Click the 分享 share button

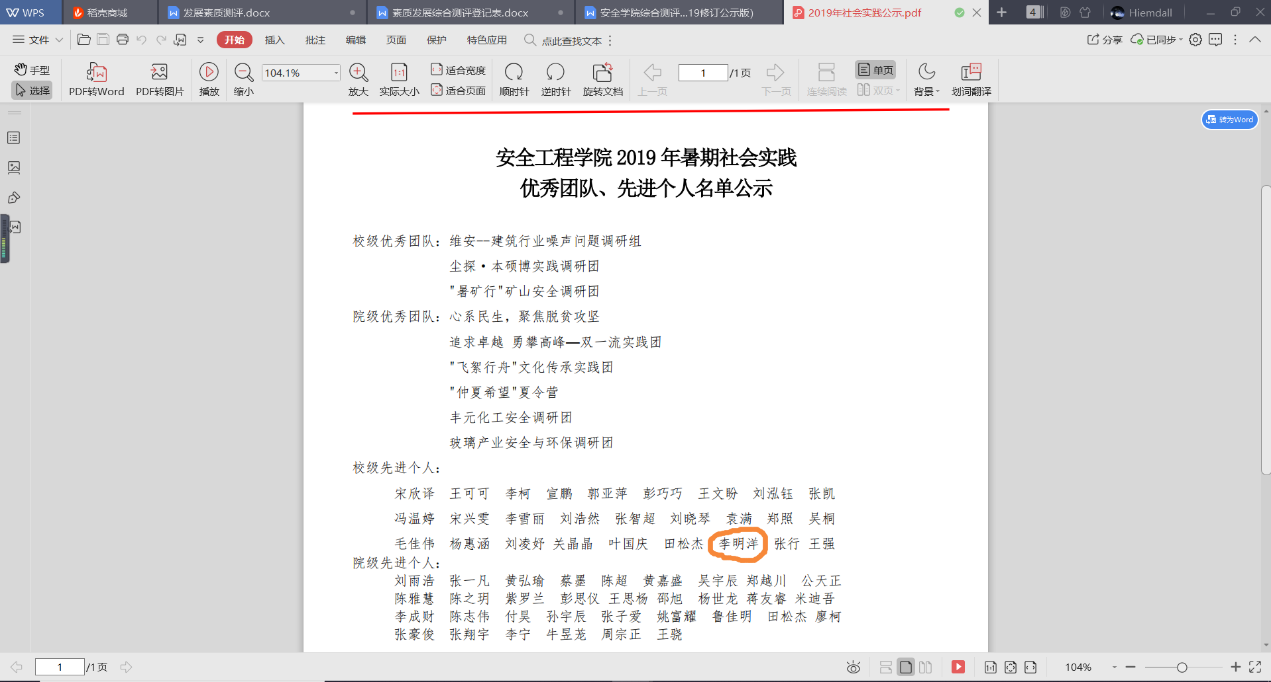[x=1105, y=39]
